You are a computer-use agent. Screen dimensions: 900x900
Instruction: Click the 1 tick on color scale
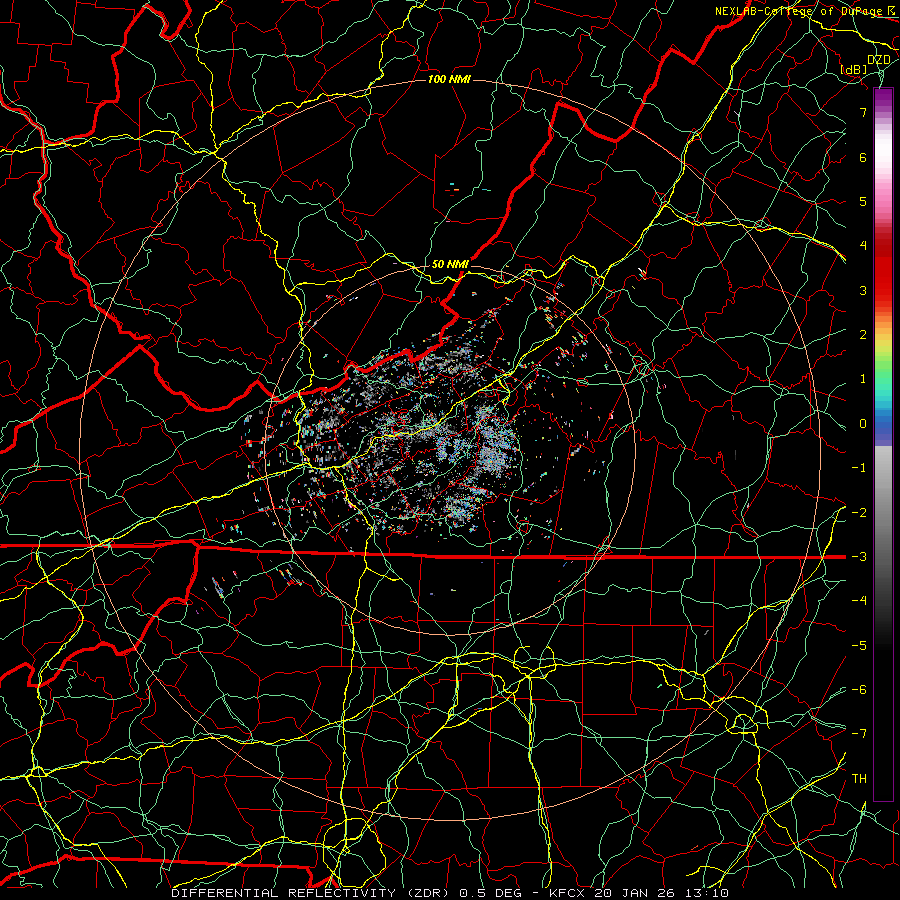[x=863, y=379]
